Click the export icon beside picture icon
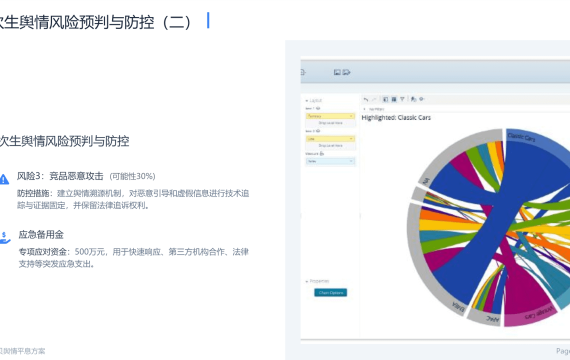 pos(346,72)
